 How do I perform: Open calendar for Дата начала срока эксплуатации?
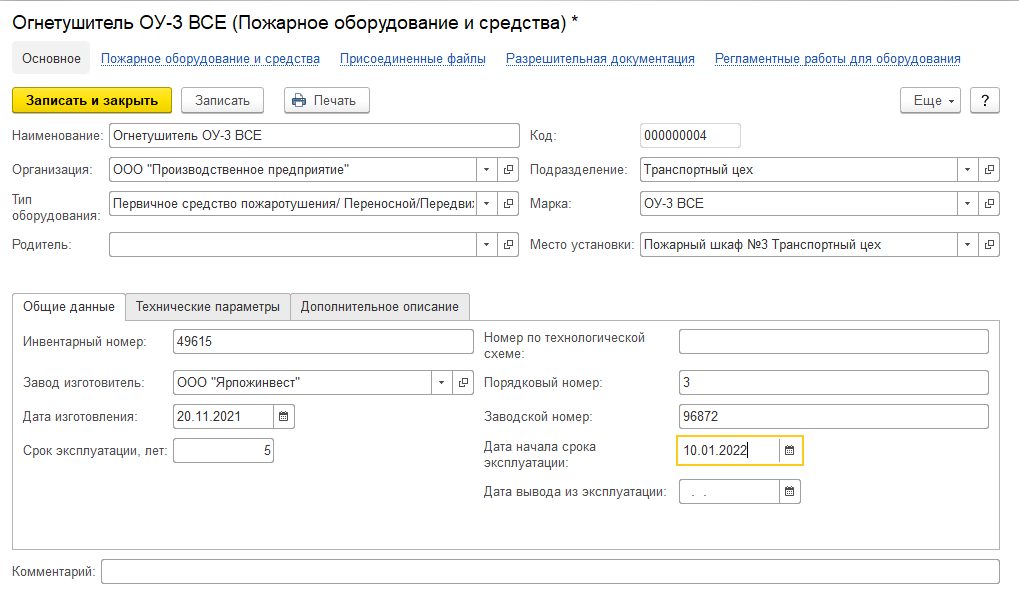[x=789, y=450]
